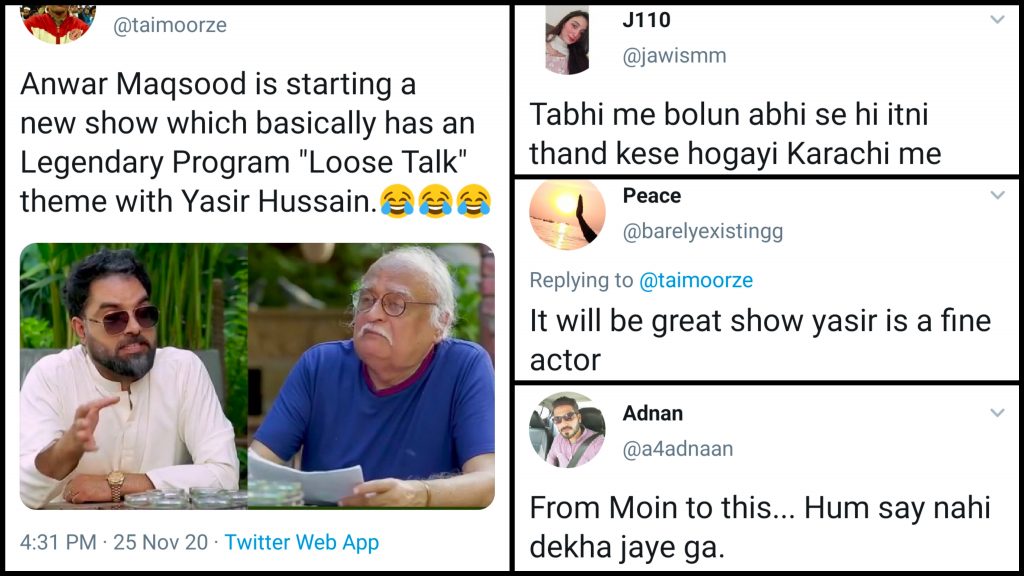
Task: Open the Yasir Hussain photo on the left
Action: [133, 376]
